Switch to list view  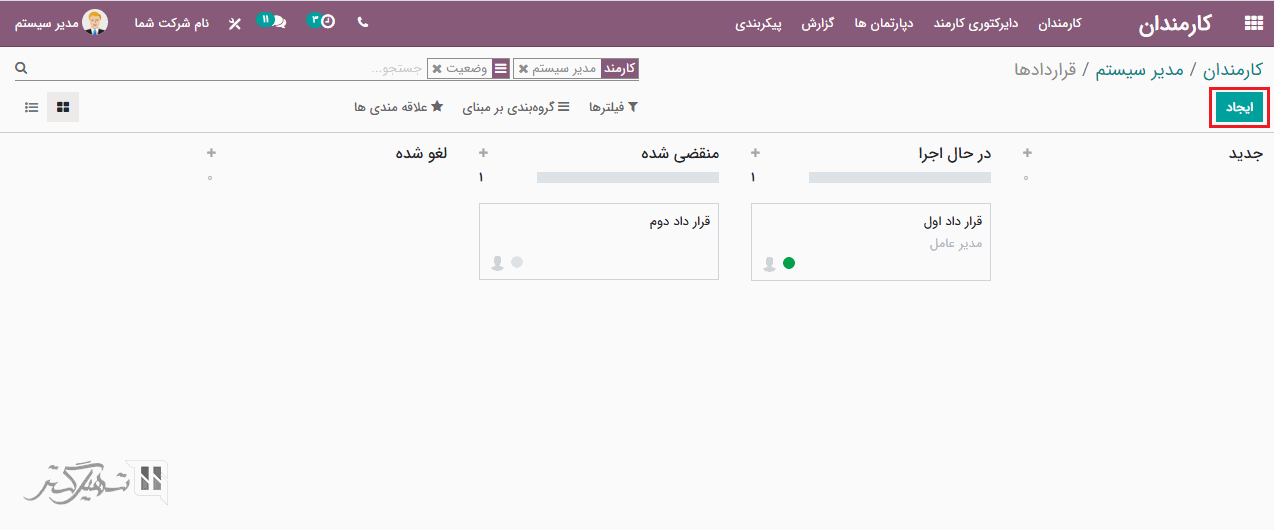click(x=32, y=107)
